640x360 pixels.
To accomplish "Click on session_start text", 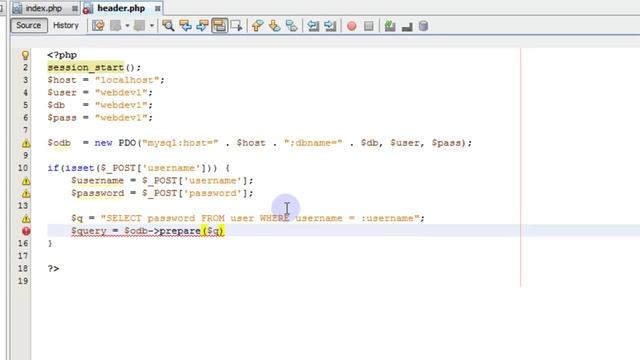I will (85, 67).
